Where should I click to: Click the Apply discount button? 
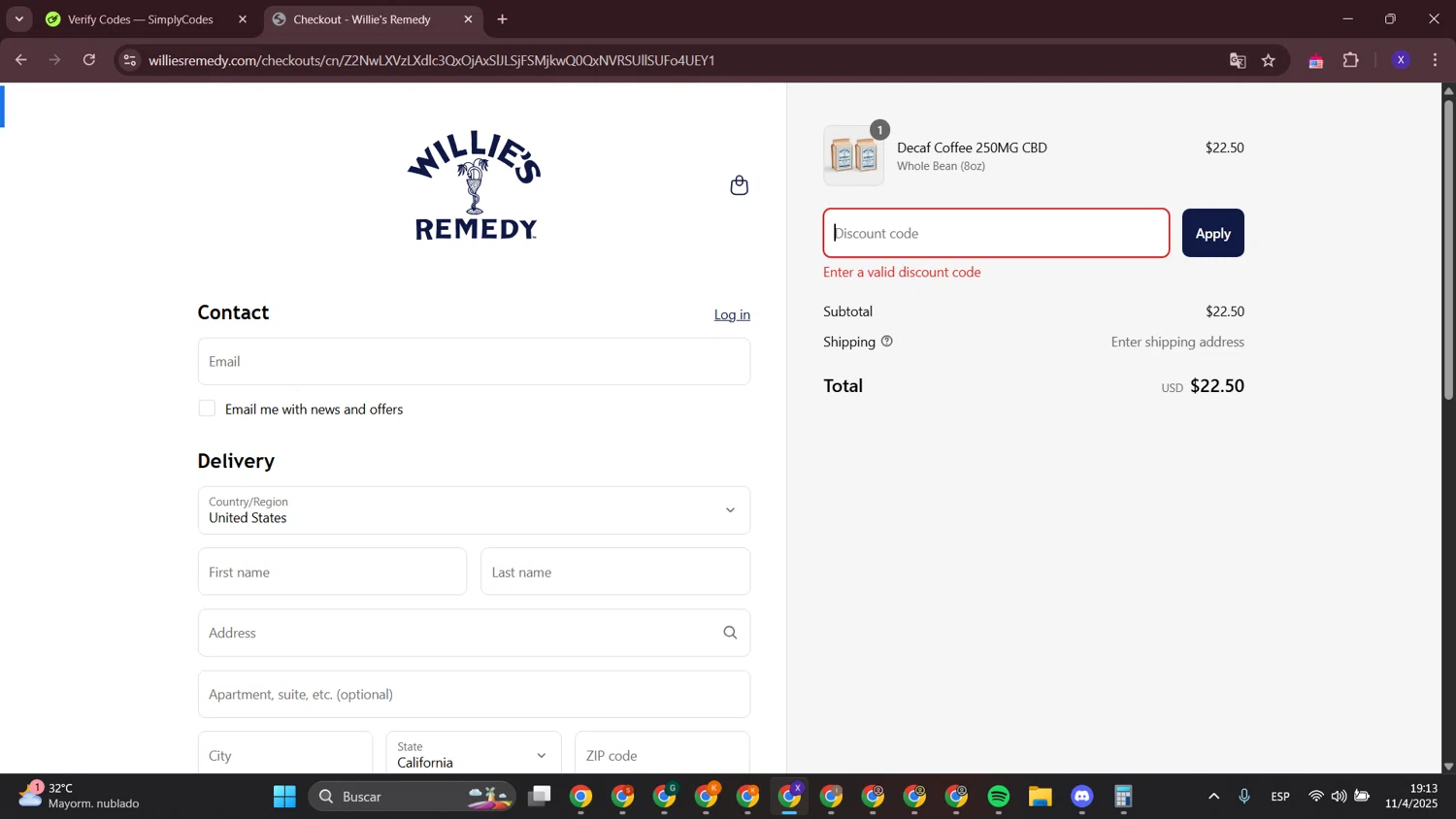(x=1212, y=233)
